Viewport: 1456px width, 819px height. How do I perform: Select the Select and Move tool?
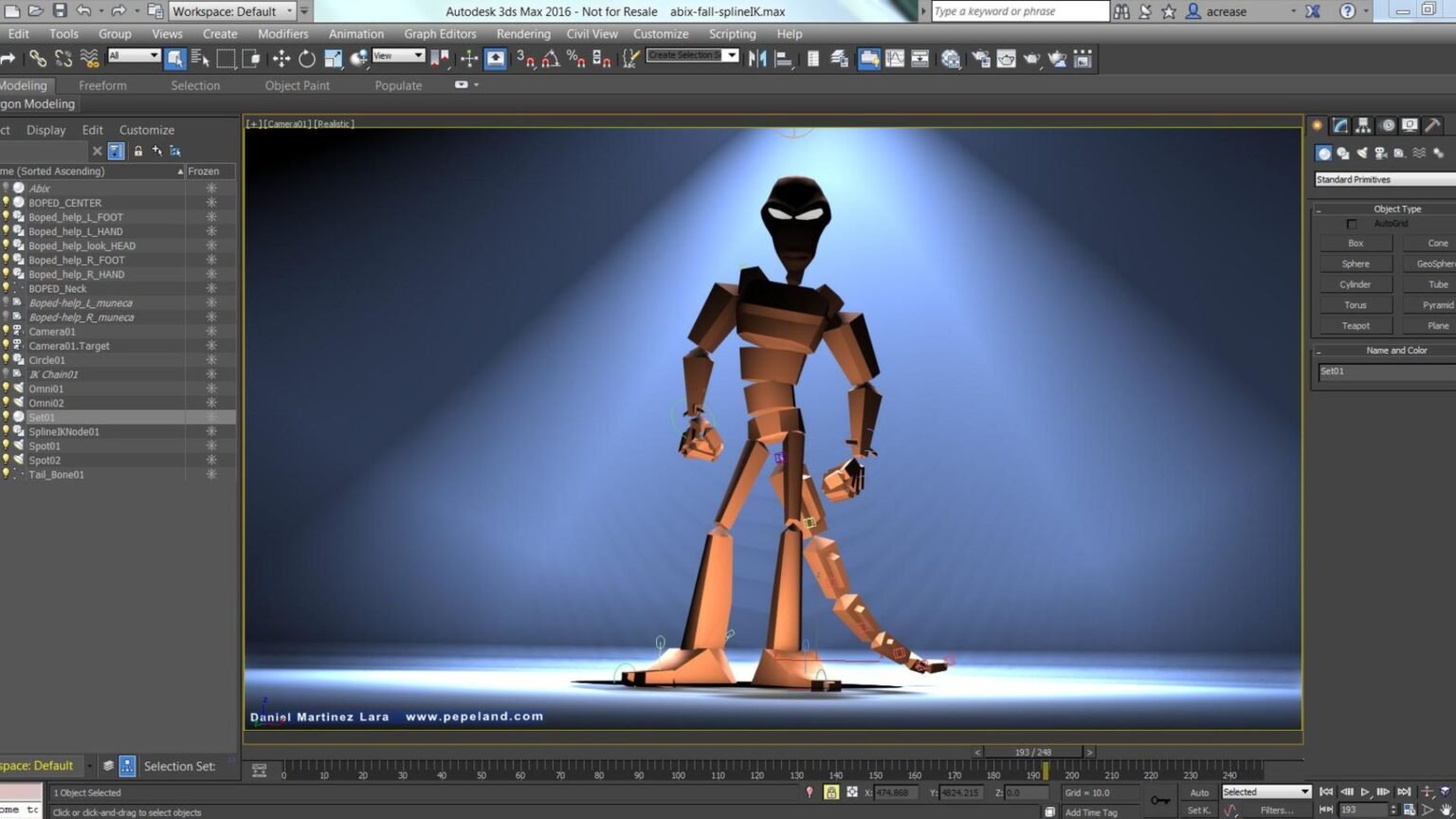282,59
